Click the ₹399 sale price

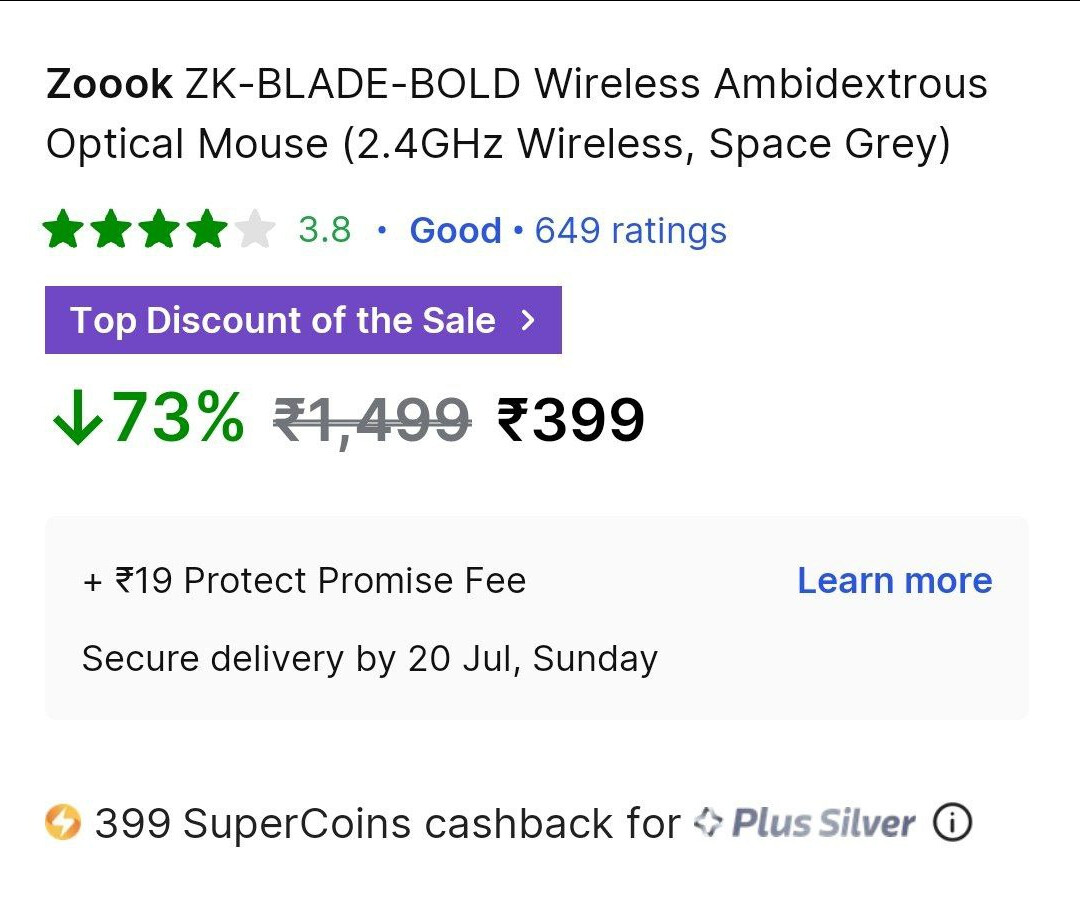tap(570, 420)
